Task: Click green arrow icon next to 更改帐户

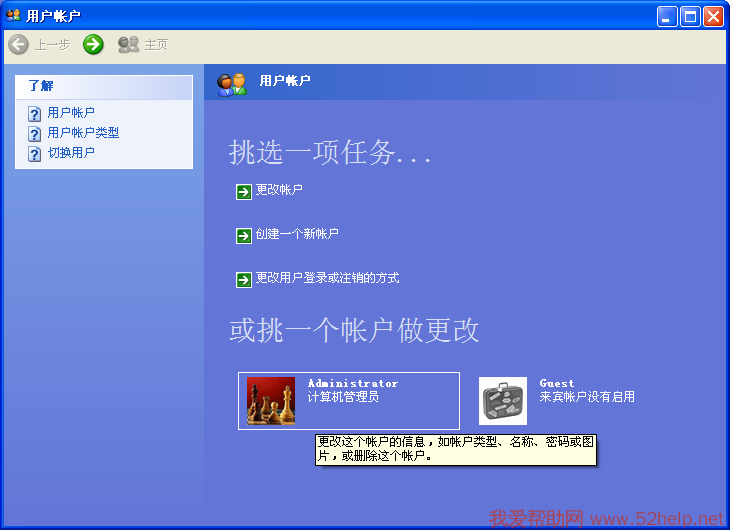Action: 244,191
